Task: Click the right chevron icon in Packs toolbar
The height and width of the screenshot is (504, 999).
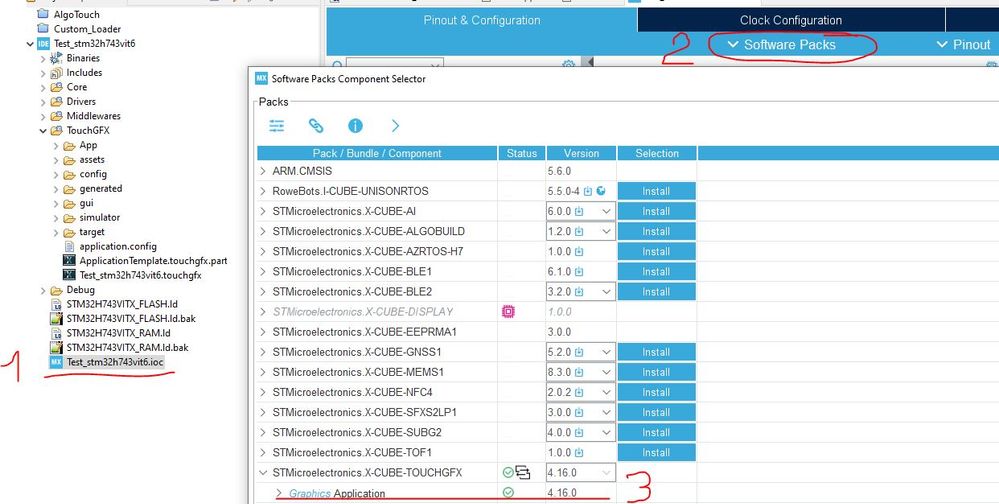Action: pos(395,126)
